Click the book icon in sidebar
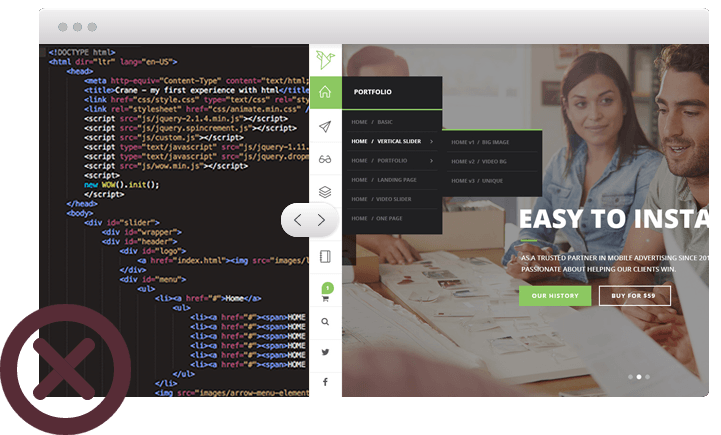Viewport: 721px width, 435px height. (325, 257)
